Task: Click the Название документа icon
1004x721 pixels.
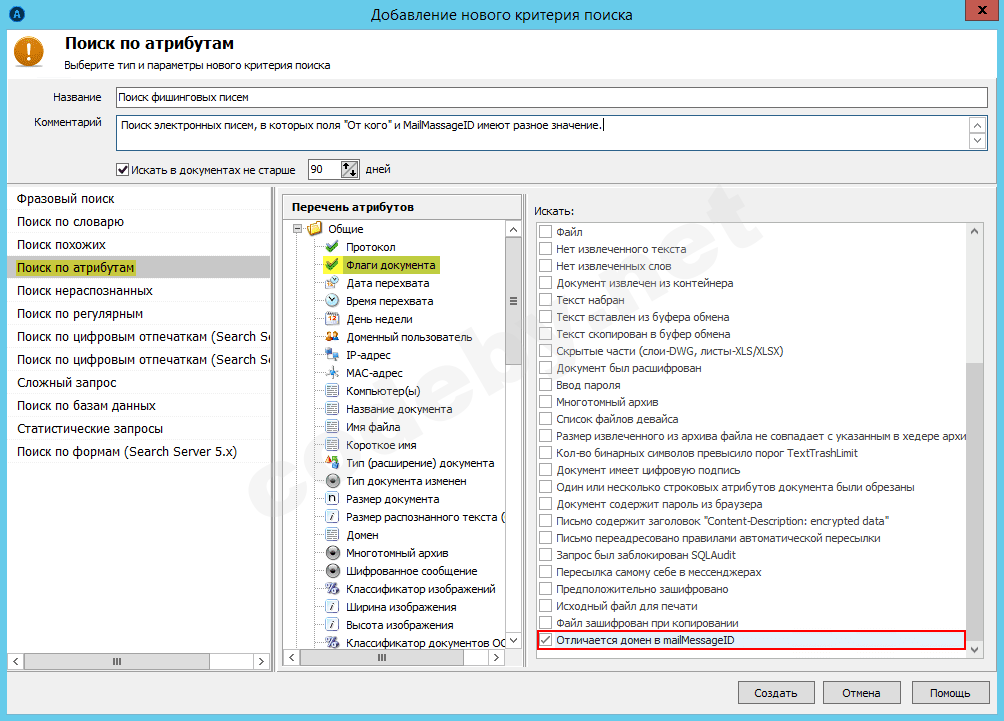Action: [x=332, y=409]
